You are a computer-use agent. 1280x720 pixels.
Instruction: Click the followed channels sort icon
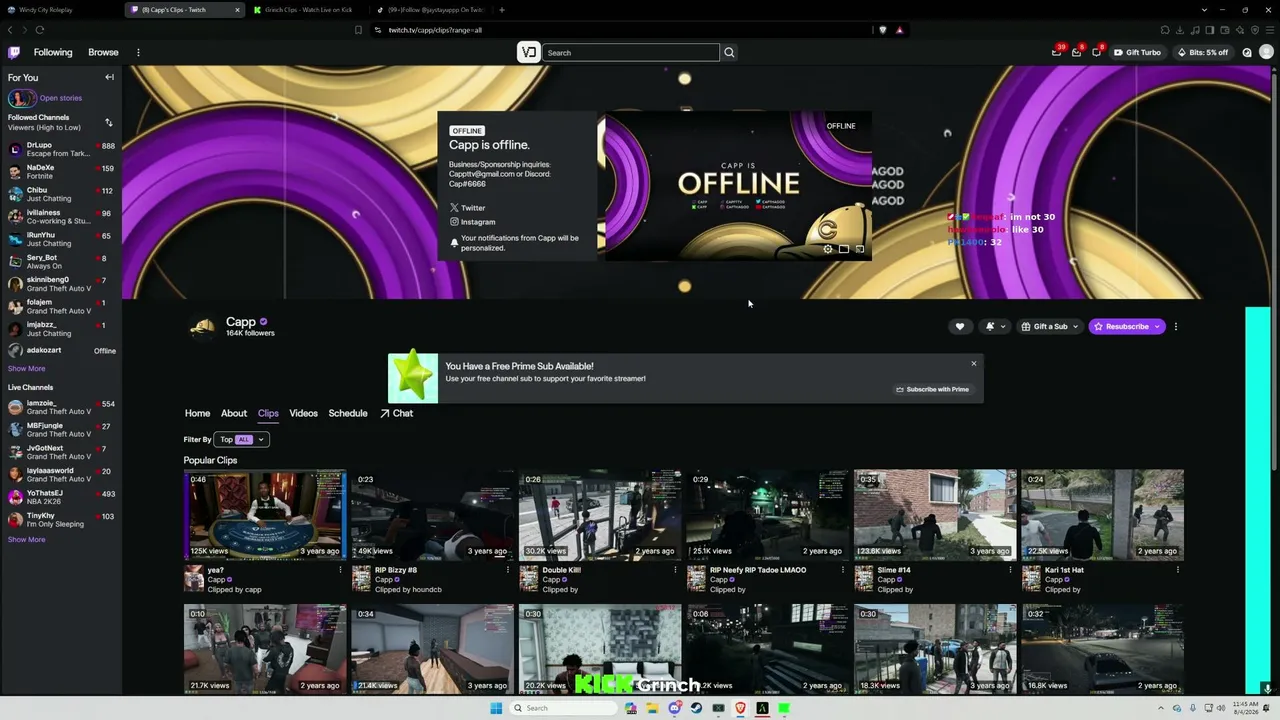[x=108, y=122]
